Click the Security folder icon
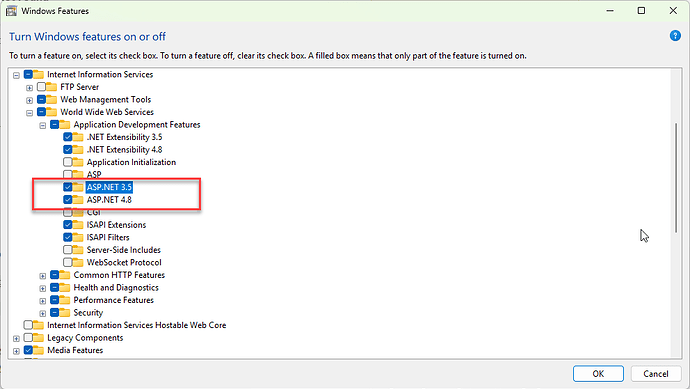This screenshot has width=690, height=389. pyautogui.click(x=65, y=312)
